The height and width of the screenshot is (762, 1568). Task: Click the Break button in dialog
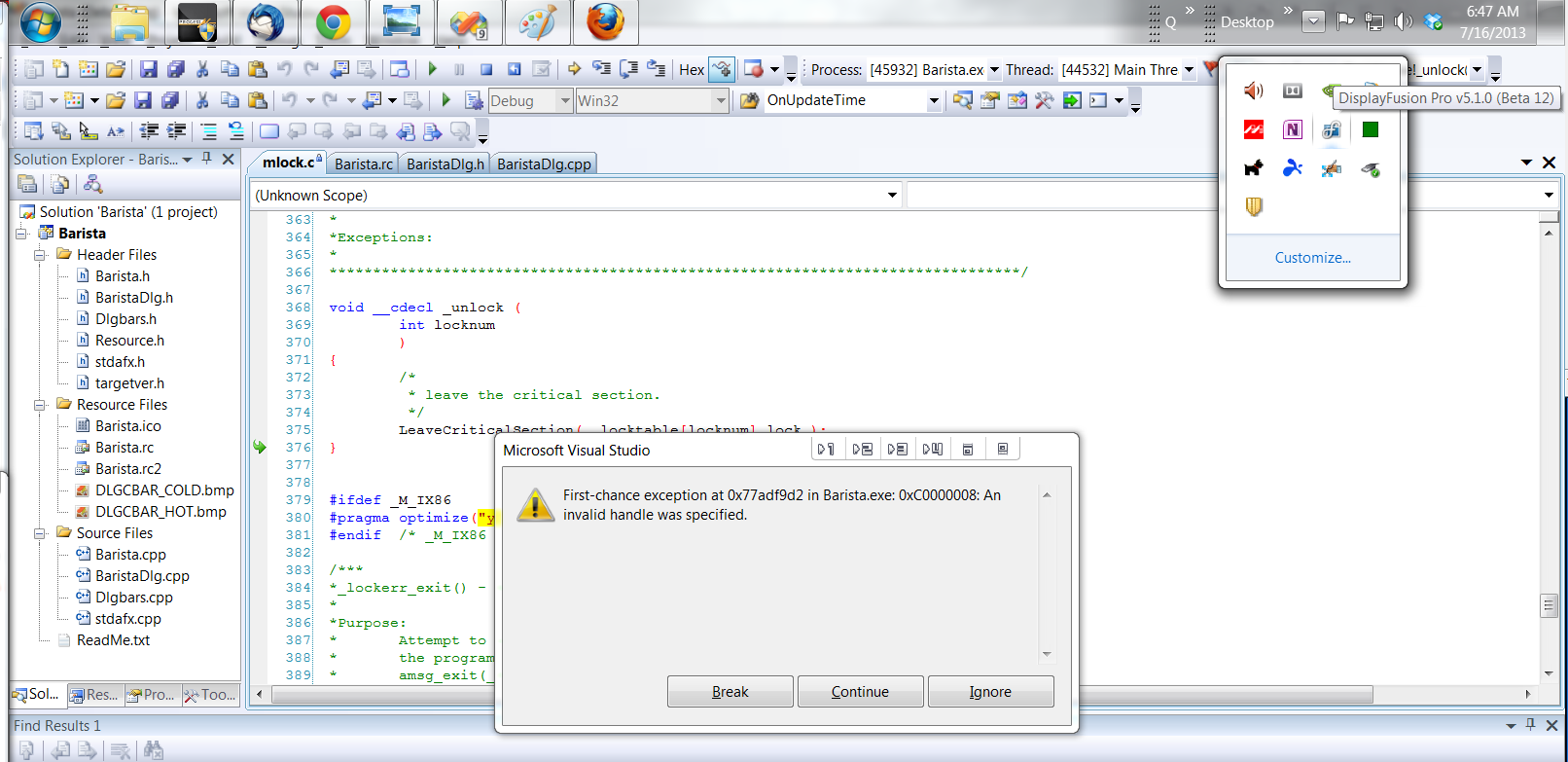click(x=730, y=692)
